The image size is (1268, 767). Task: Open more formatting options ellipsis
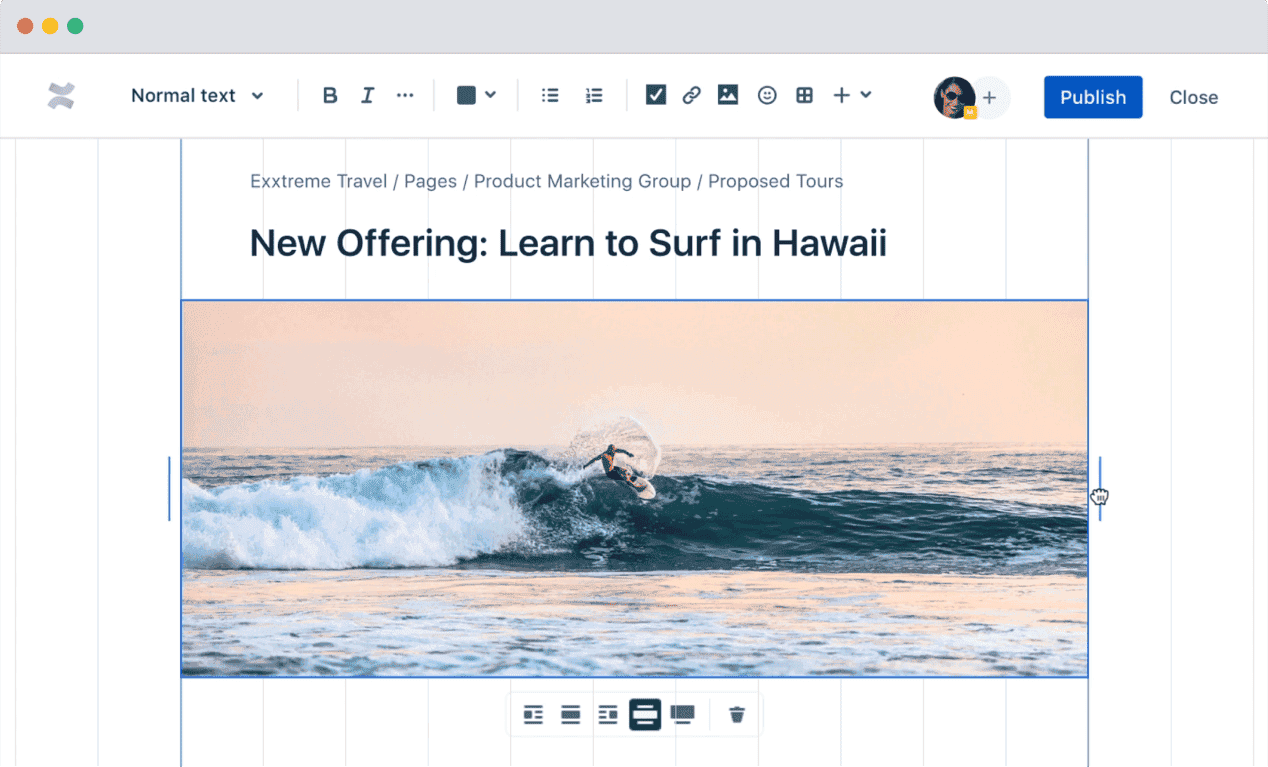[x=405, y=96]
